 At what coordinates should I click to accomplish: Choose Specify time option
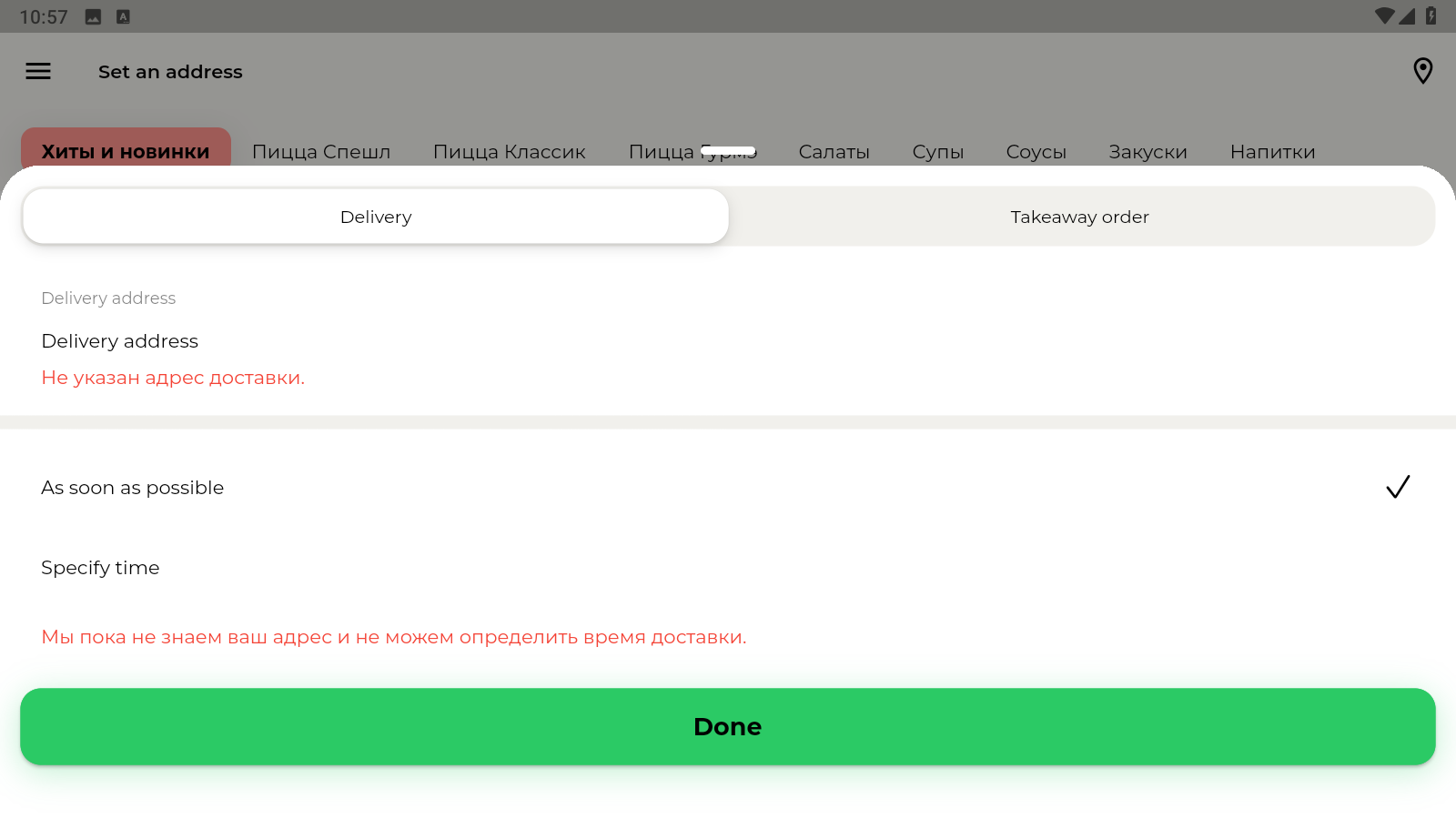click(x=728, y=568)
